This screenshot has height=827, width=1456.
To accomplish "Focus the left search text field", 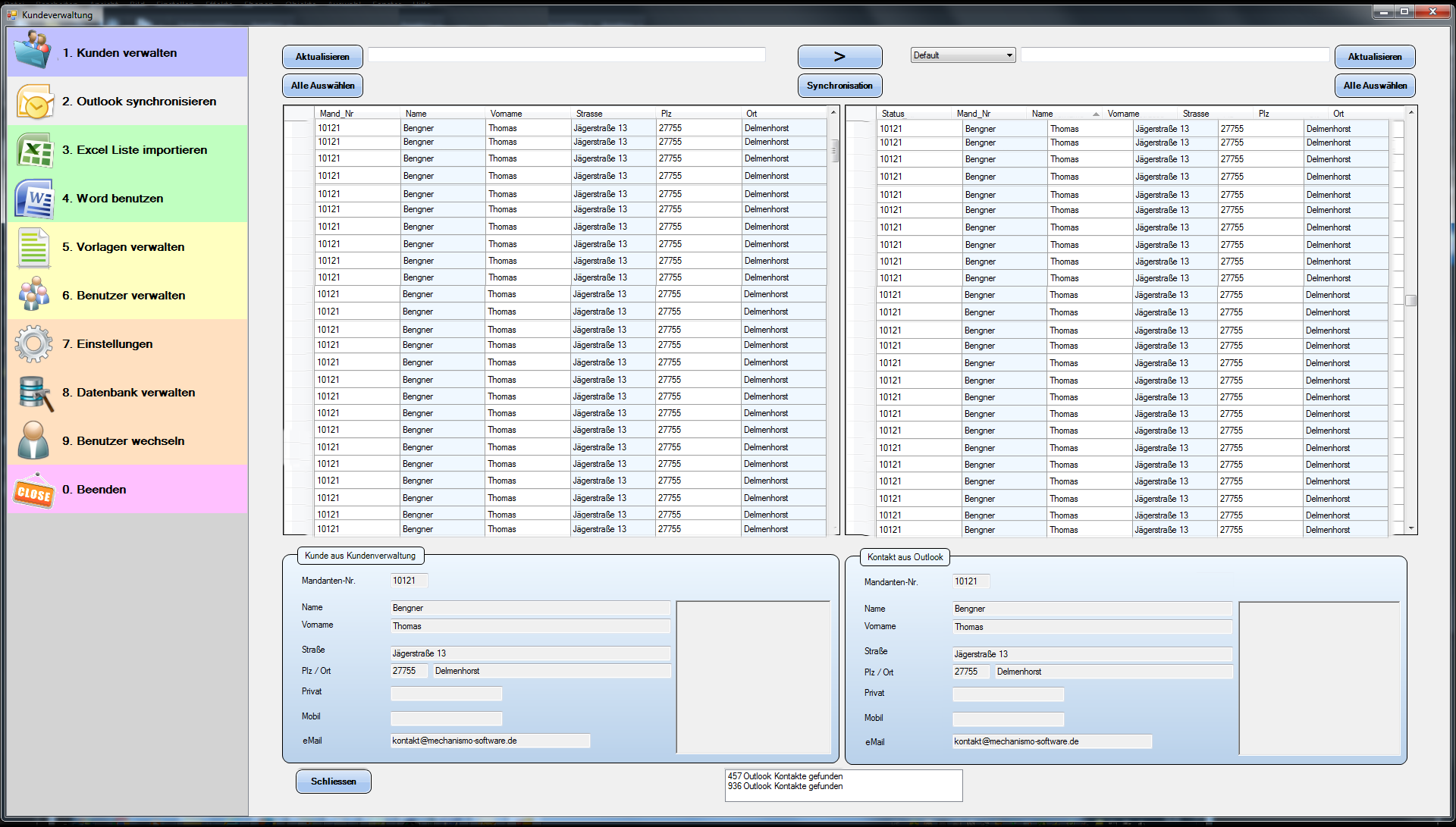I will [566, 55].
